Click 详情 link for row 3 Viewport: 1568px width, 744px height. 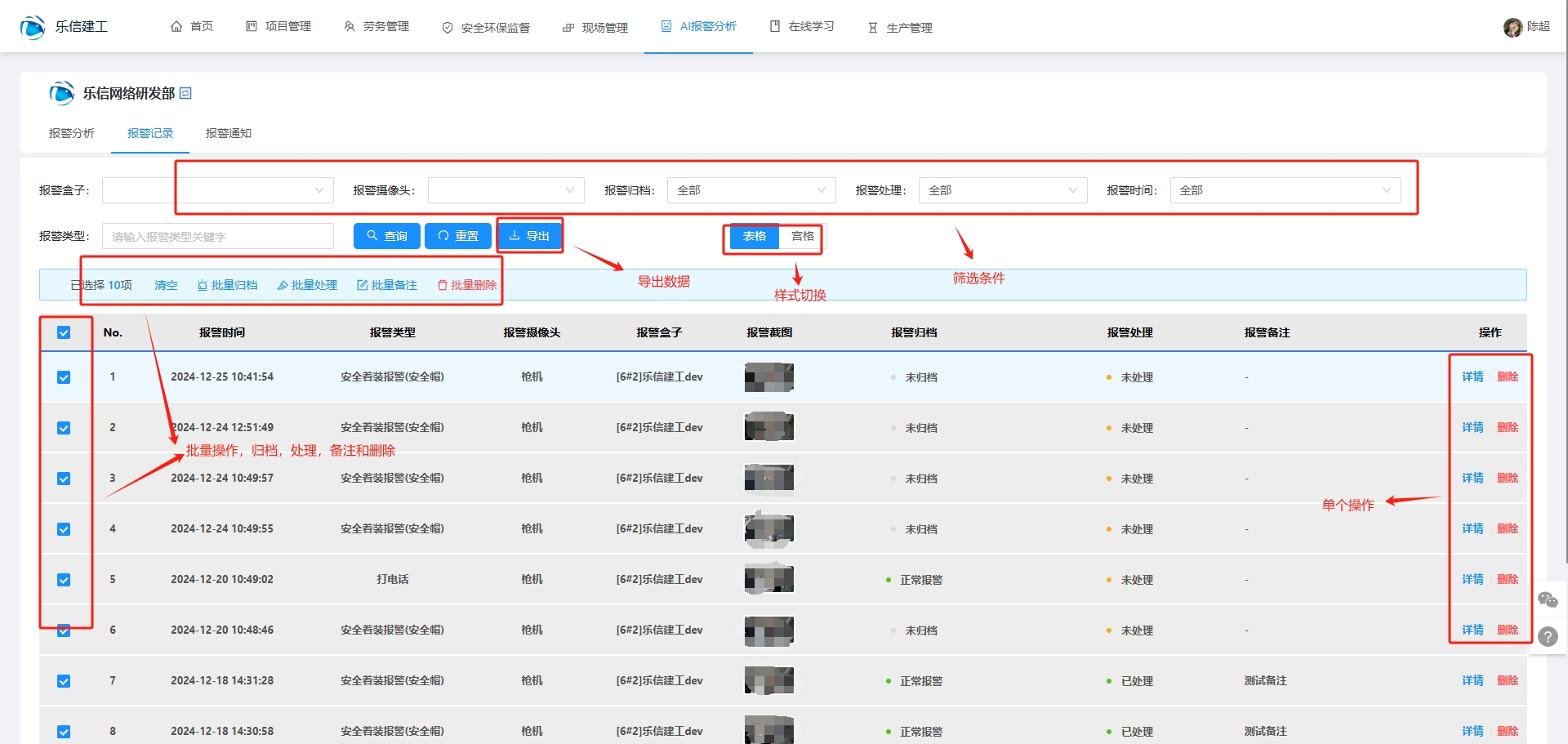[1472, 478]
